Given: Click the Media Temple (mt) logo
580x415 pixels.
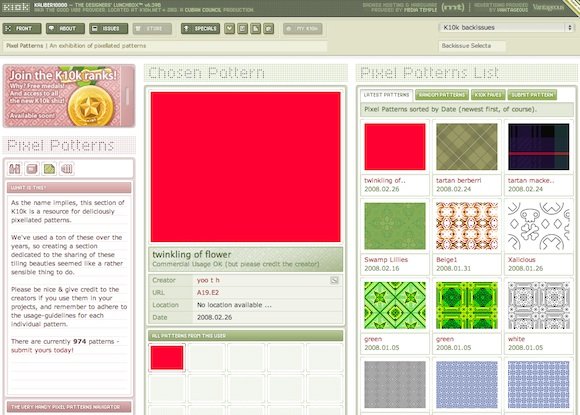Looking at the screenshot, I should coord(453,7).
